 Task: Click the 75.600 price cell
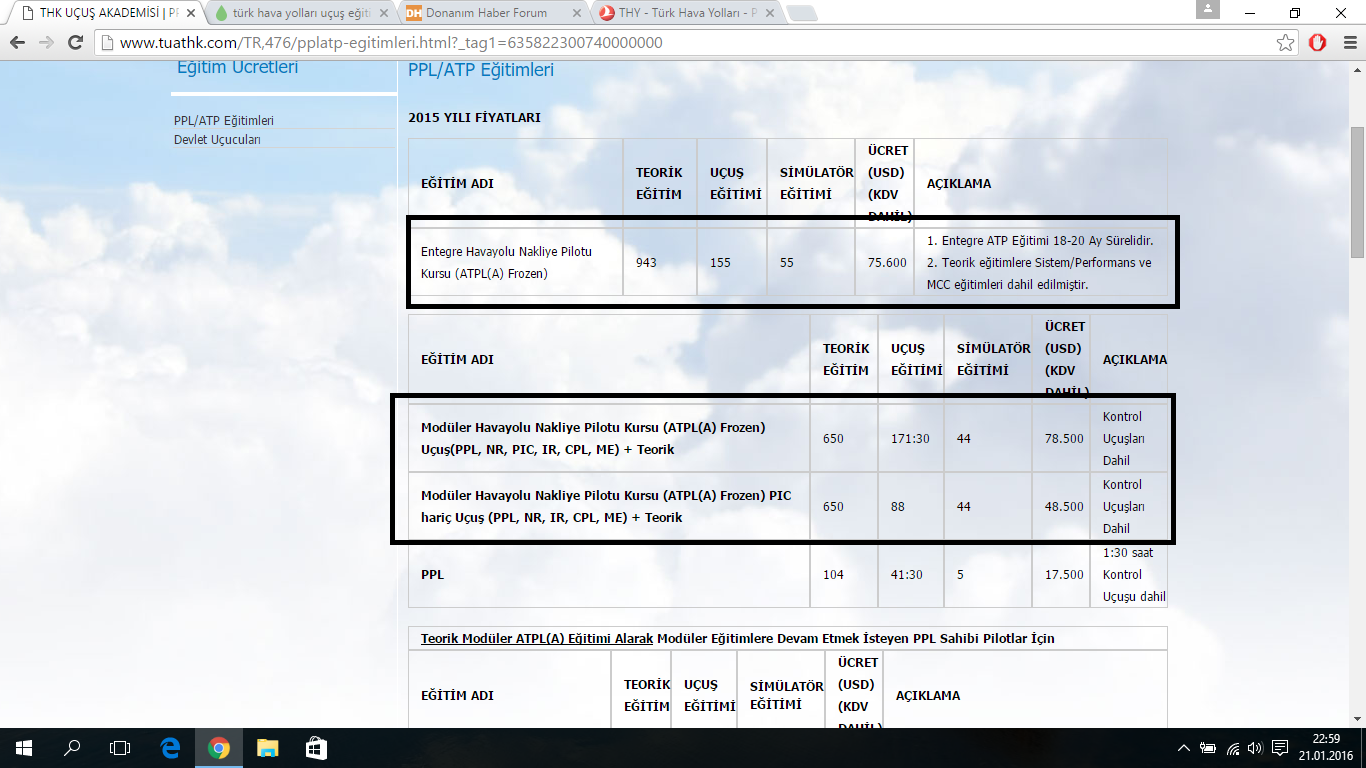(885, 262)
